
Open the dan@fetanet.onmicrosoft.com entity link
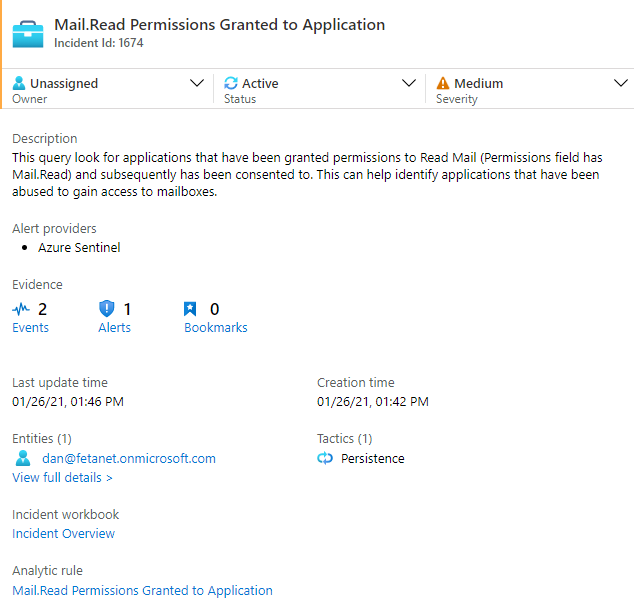click(x=129, y=459)
